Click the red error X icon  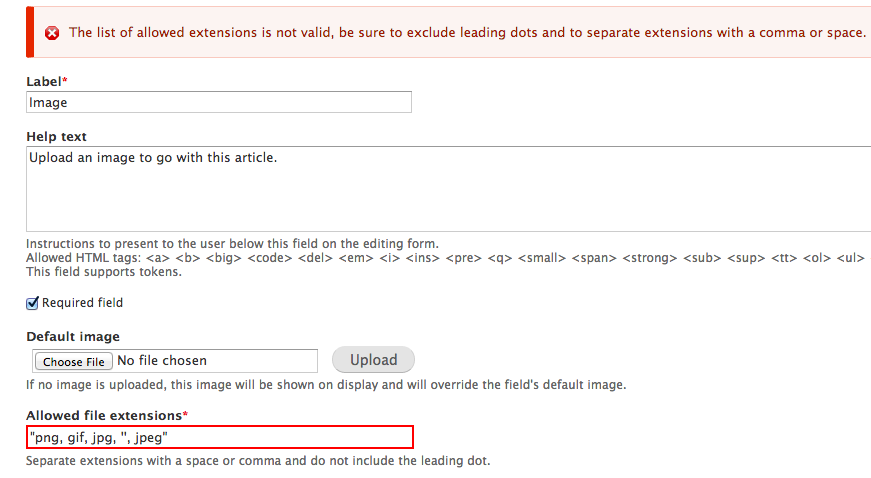(x=52, y=33)
